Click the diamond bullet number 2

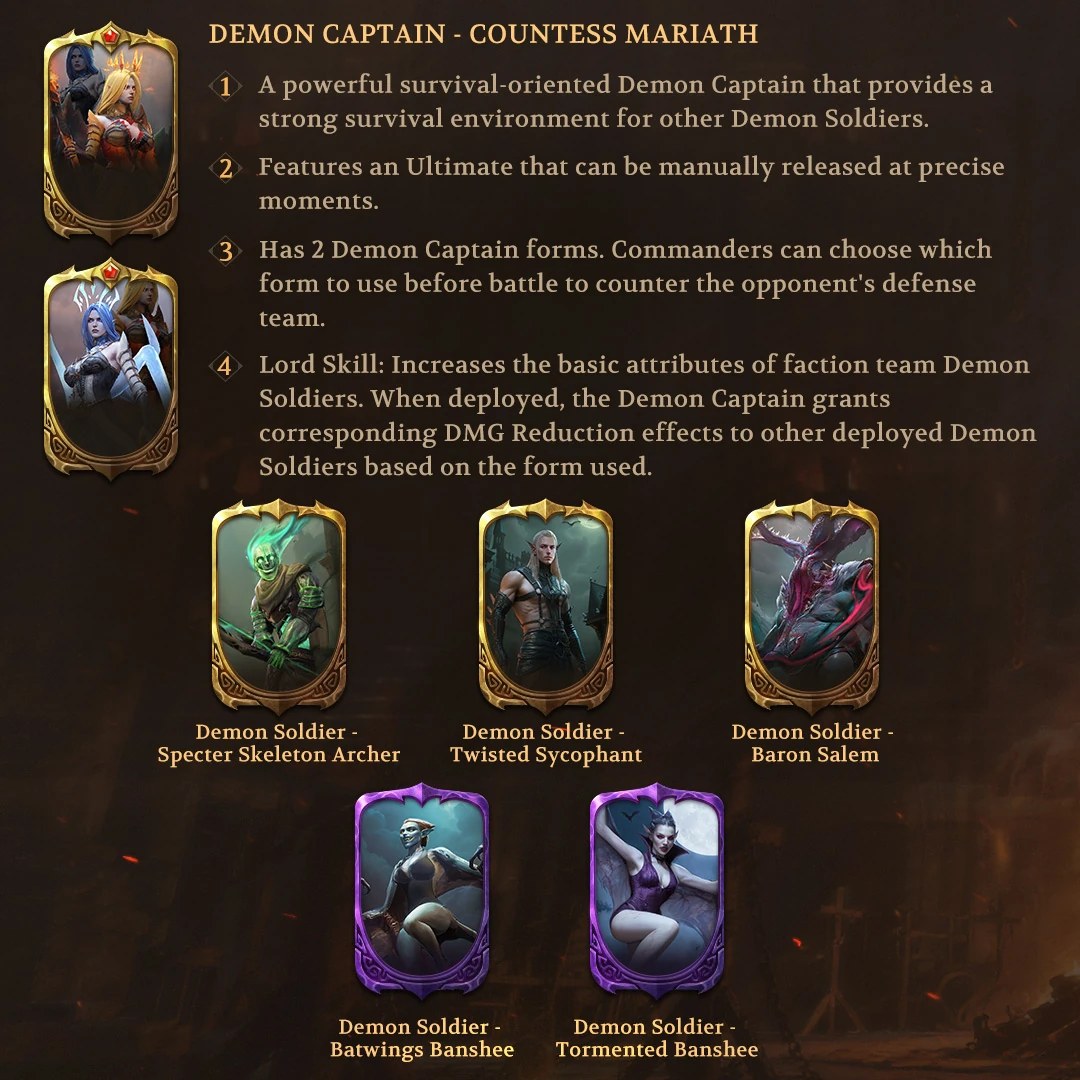(225, 169)
